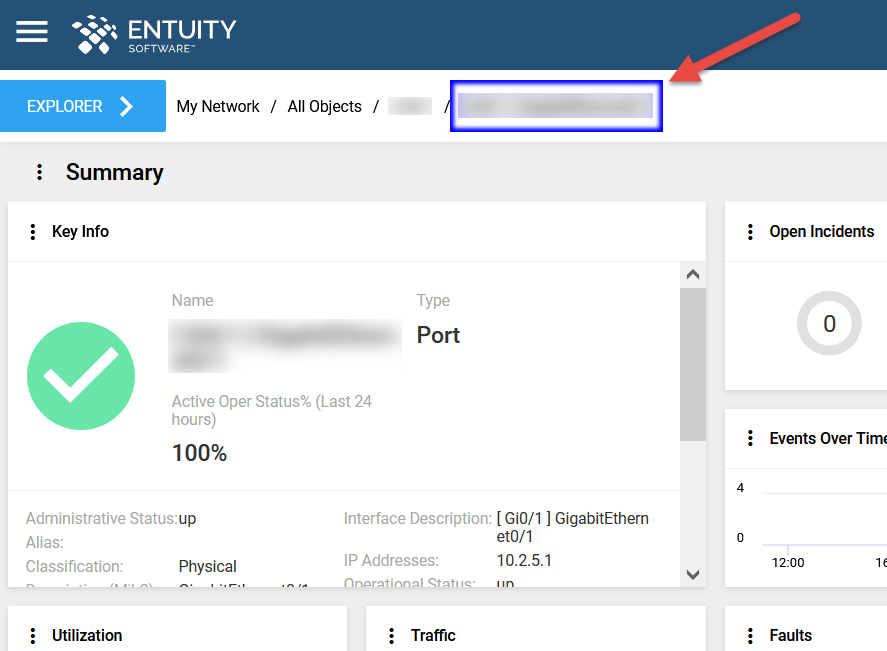Click the 100% oper status value
887x651 pixels.
199,452
